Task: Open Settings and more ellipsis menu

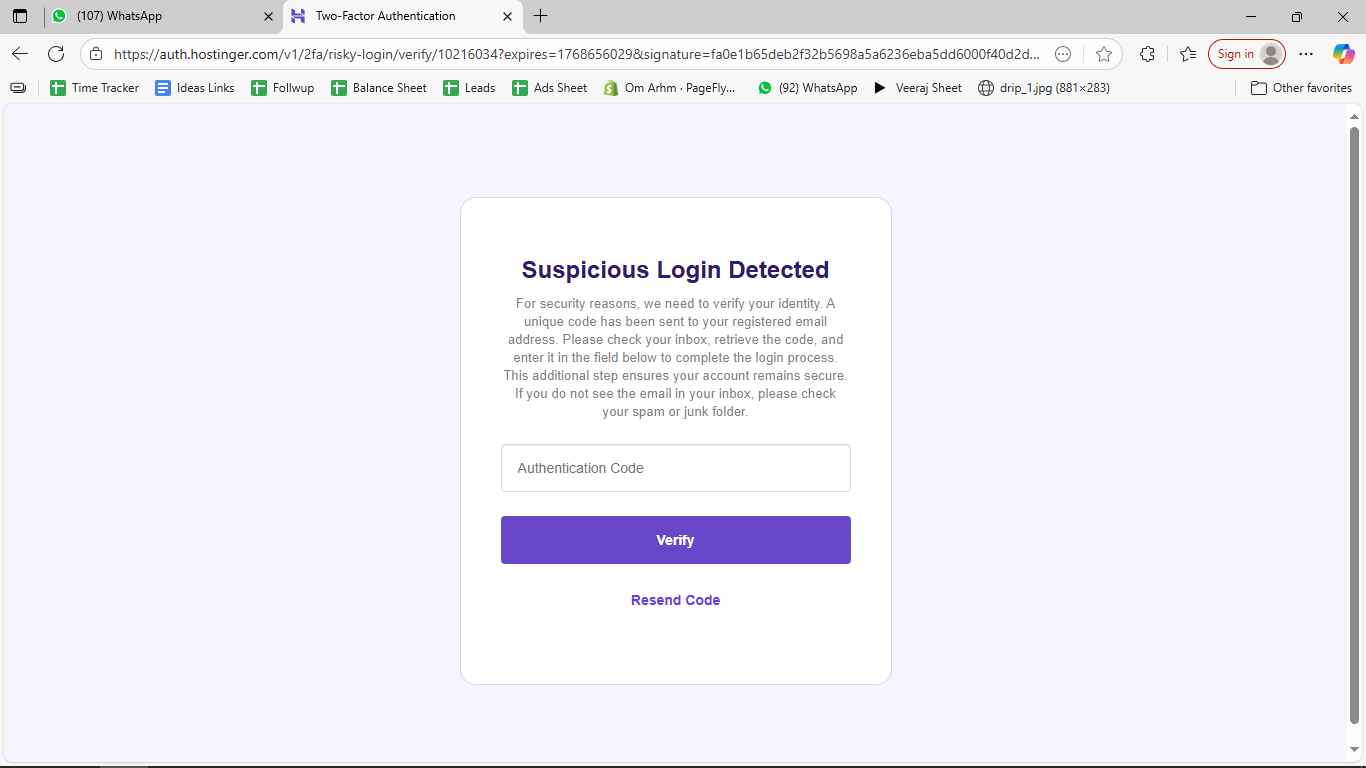Action: [x=1306, y=54]
